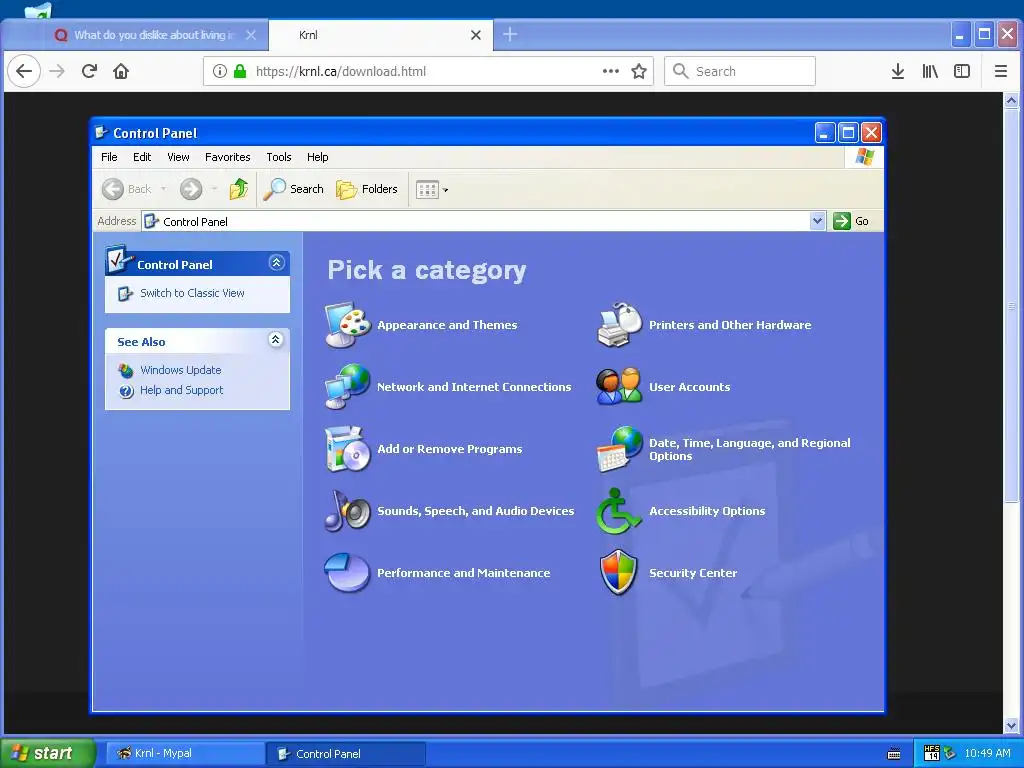The height and width of the screenshot is (768, 1024).
Task: Go forward in the browser
Action: pos(57,71)
